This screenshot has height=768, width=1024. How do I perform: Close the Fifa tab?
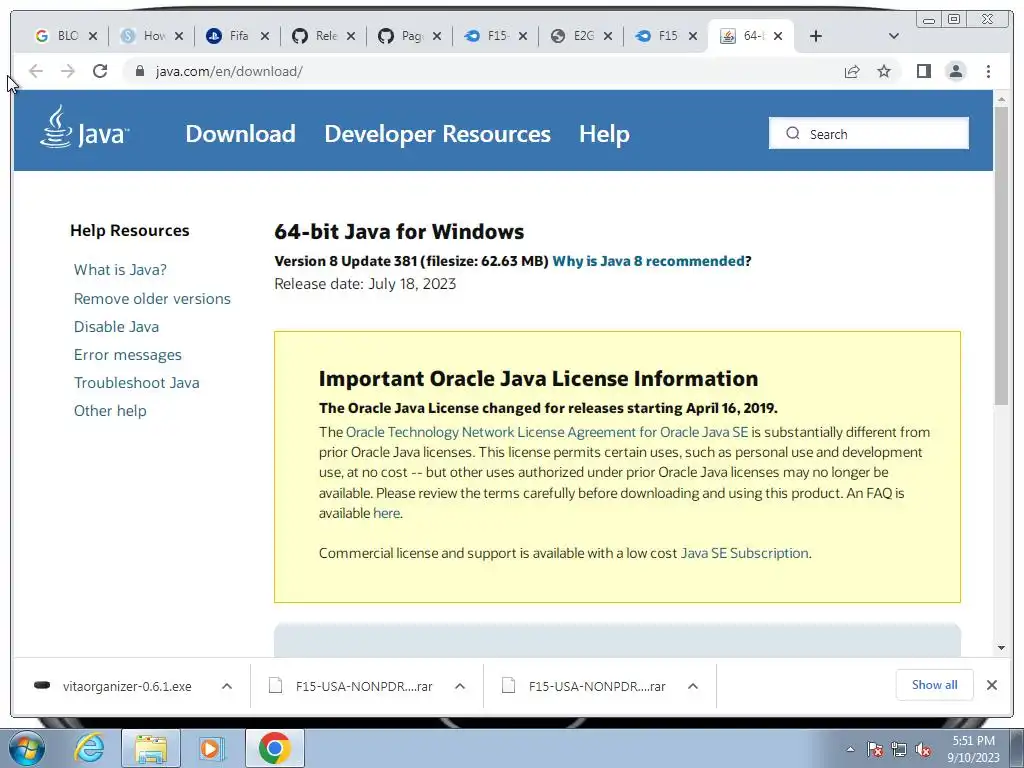point(264,36)
